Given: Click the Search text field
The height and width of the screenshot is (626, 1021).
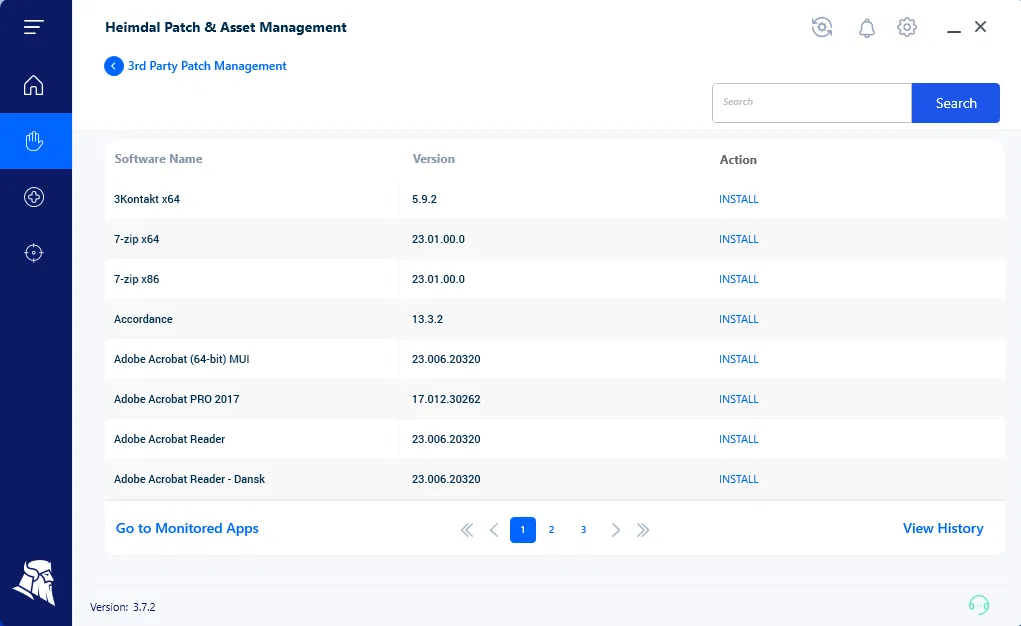Looking at the screenshot, I should [x=812, y=103].
